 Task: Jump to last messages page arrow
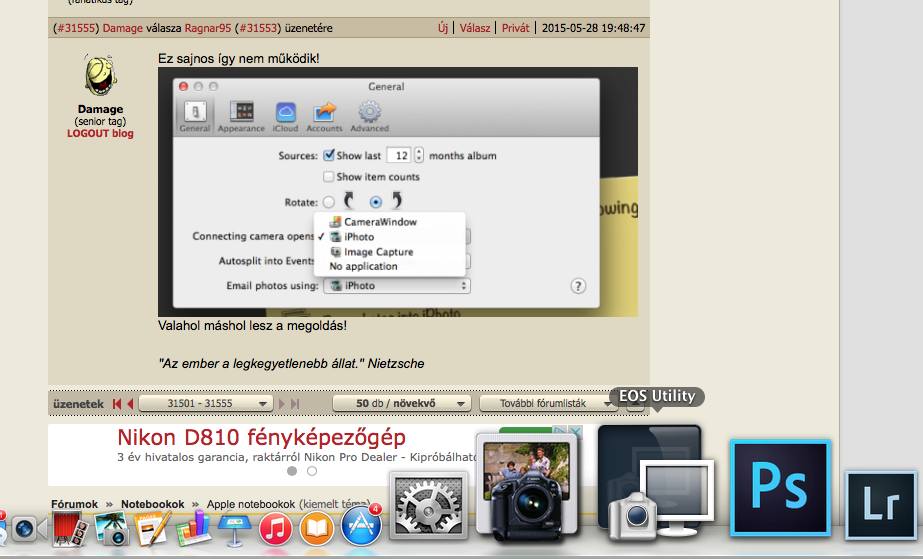295,404
